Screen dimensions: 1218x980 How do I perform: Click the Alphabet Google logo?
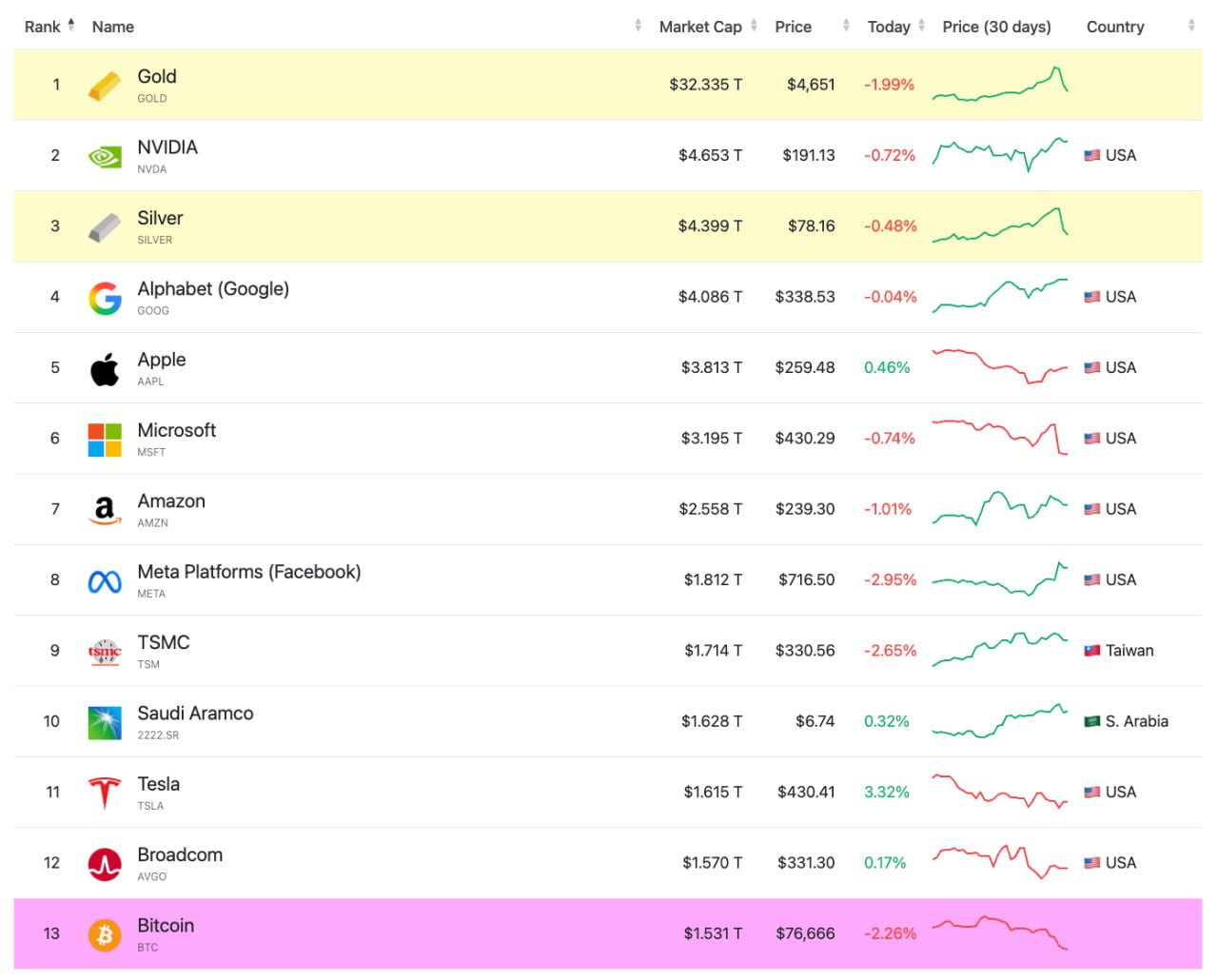coord(105,298)
